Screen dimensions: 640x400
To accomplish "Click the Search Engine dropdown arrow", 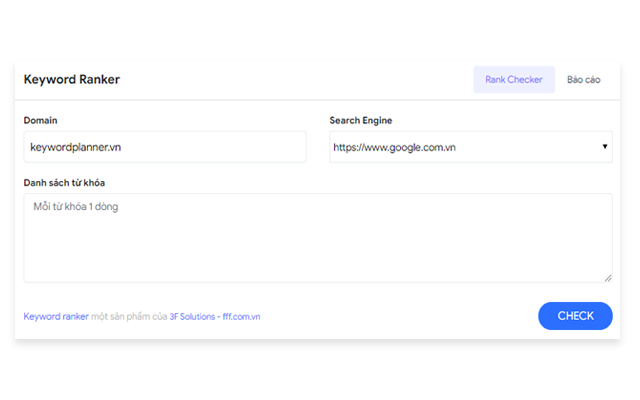I will [605, 147].
